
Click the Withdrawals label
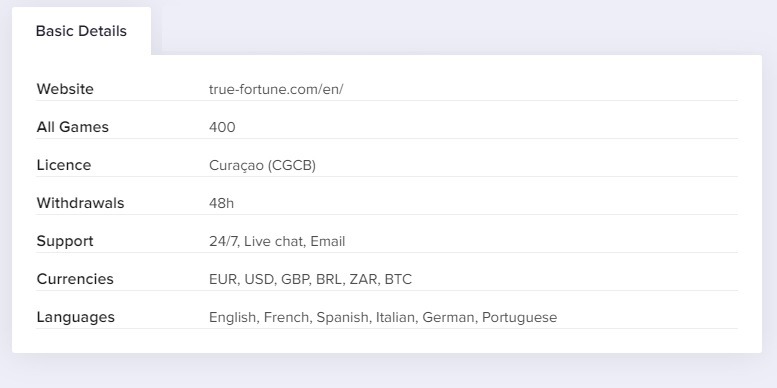coord(80,203)
